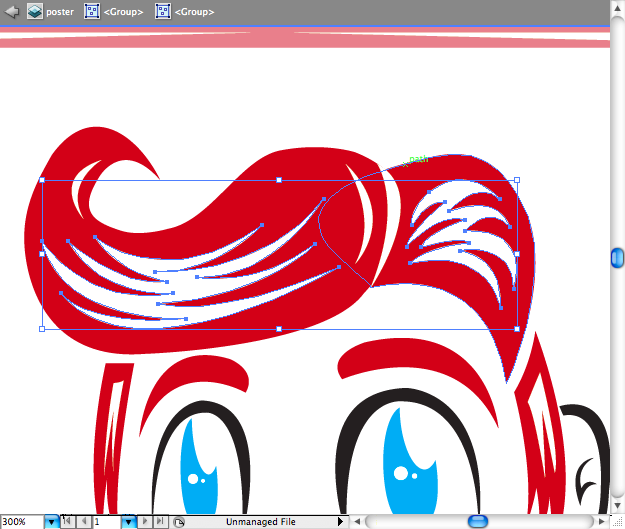625x529 pixels.
Task: Go to the previous artboard button
Action: click(84, 521)
